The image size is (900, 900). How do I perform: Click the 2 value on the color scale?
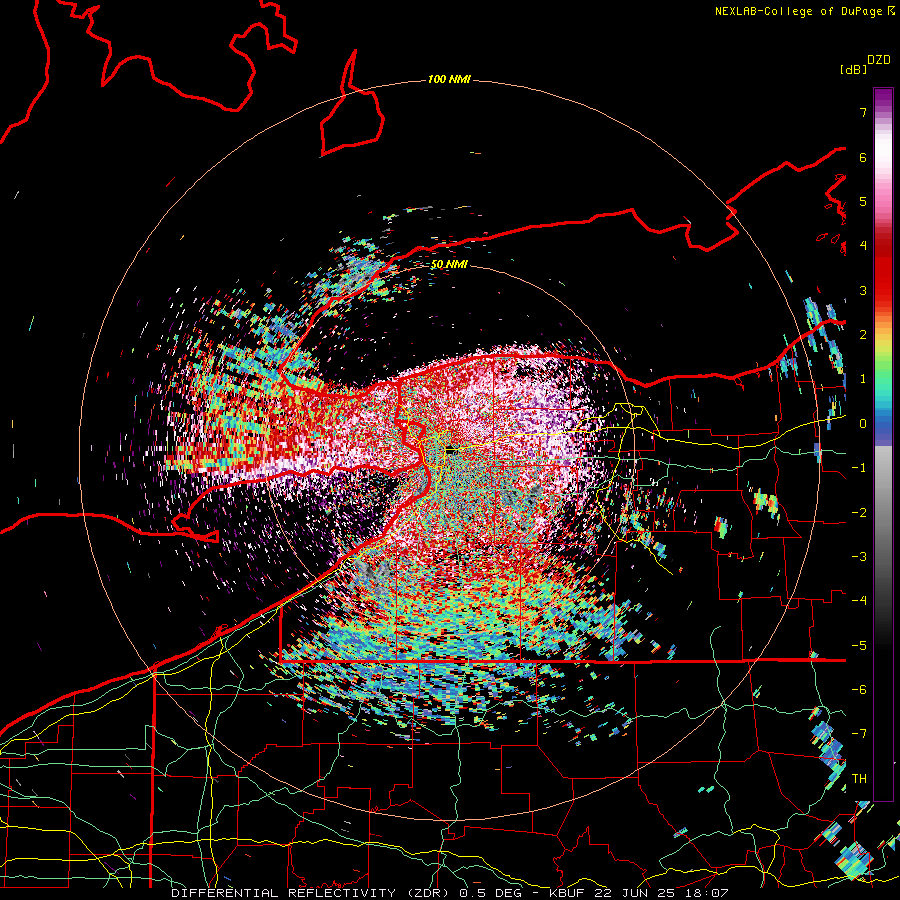863,335
